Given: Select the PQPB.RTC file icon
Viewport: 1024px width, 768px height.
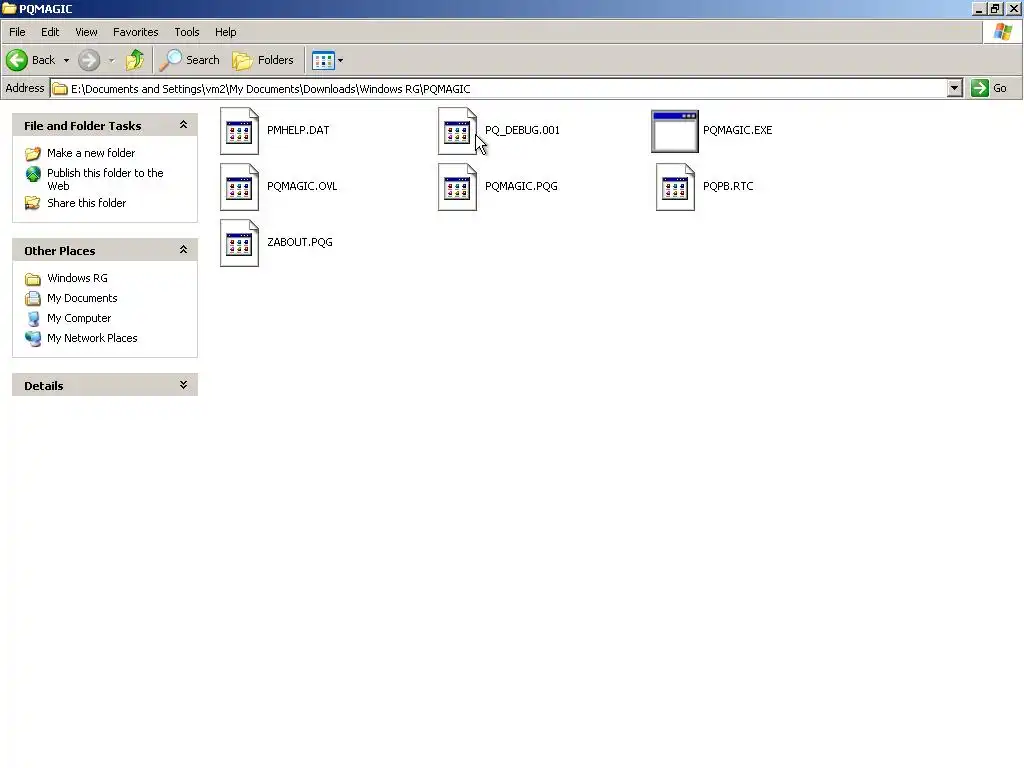Looking at the screenshot, I should pyautogui.click(x=675, y=187).
